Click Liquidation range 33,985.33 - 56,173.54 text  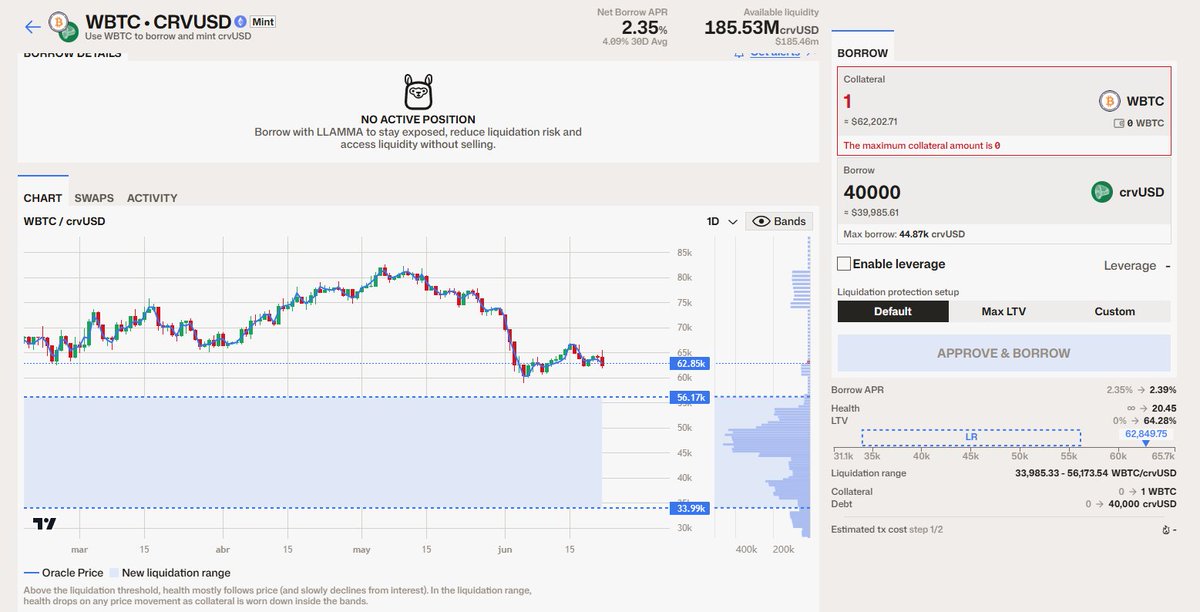[x=1096, y=473]
